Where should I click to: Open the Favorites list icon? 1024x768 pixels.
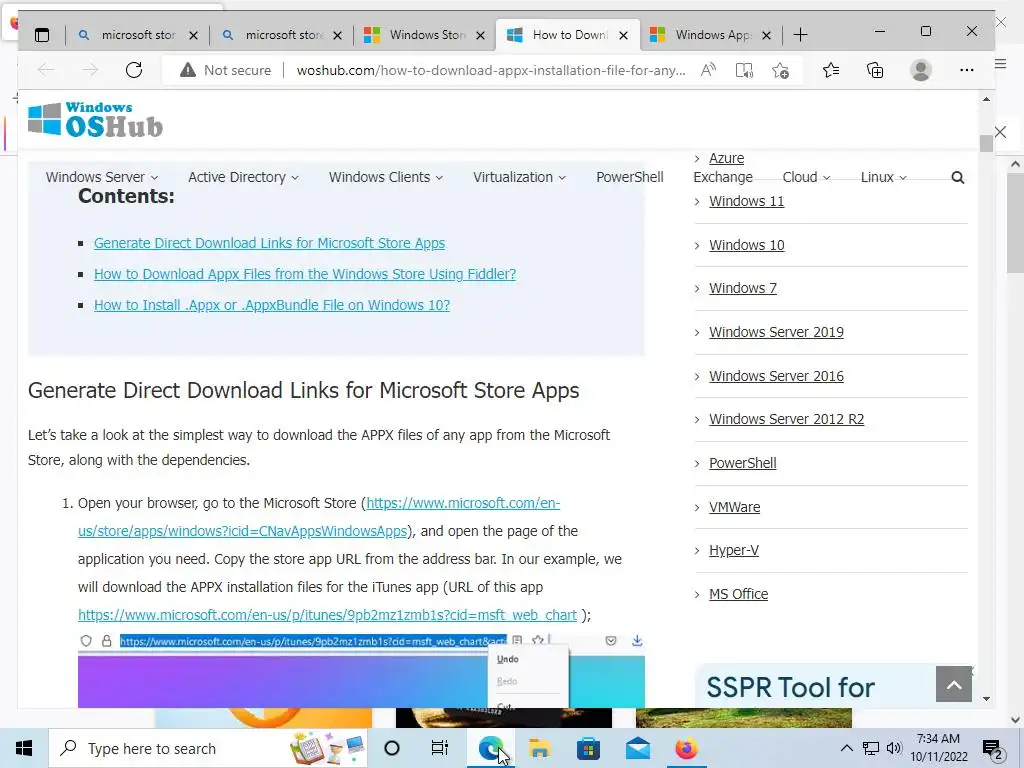click(x=831, y=70)
